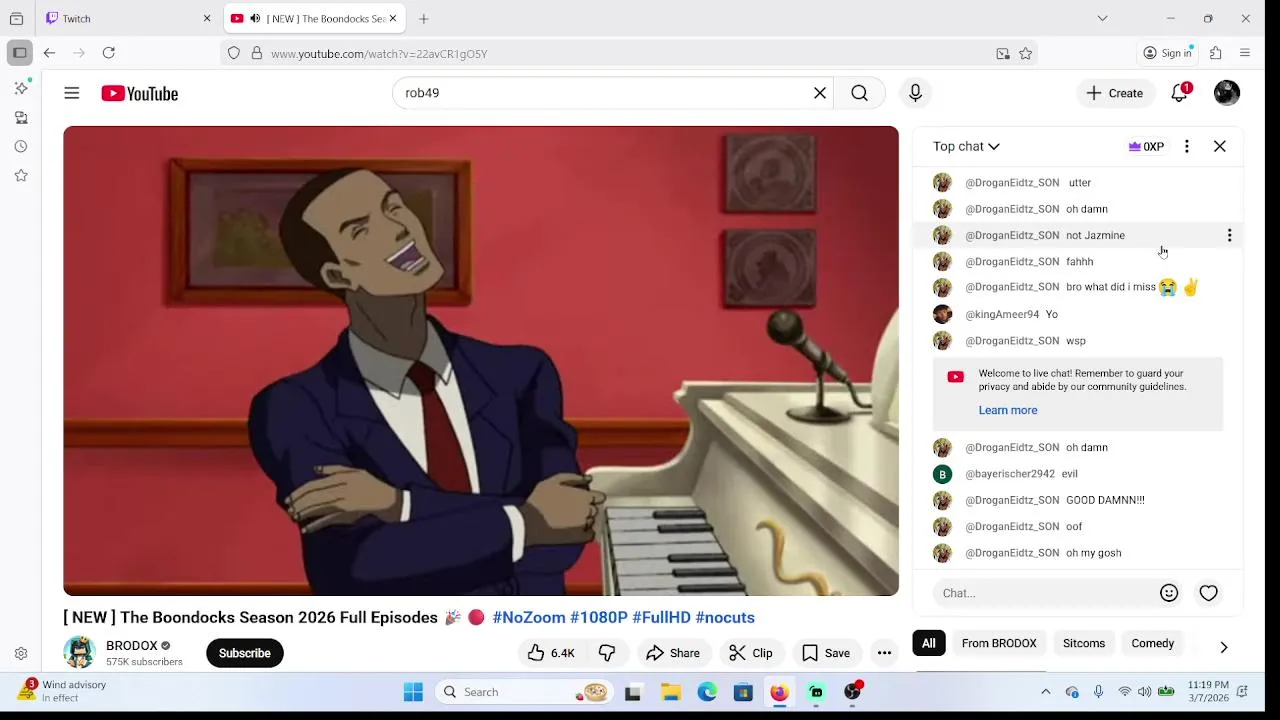Viewport: 1280px width, 720px height.
Task: Open YouTube notifications bell
Action: click(x=1180, y=93)
